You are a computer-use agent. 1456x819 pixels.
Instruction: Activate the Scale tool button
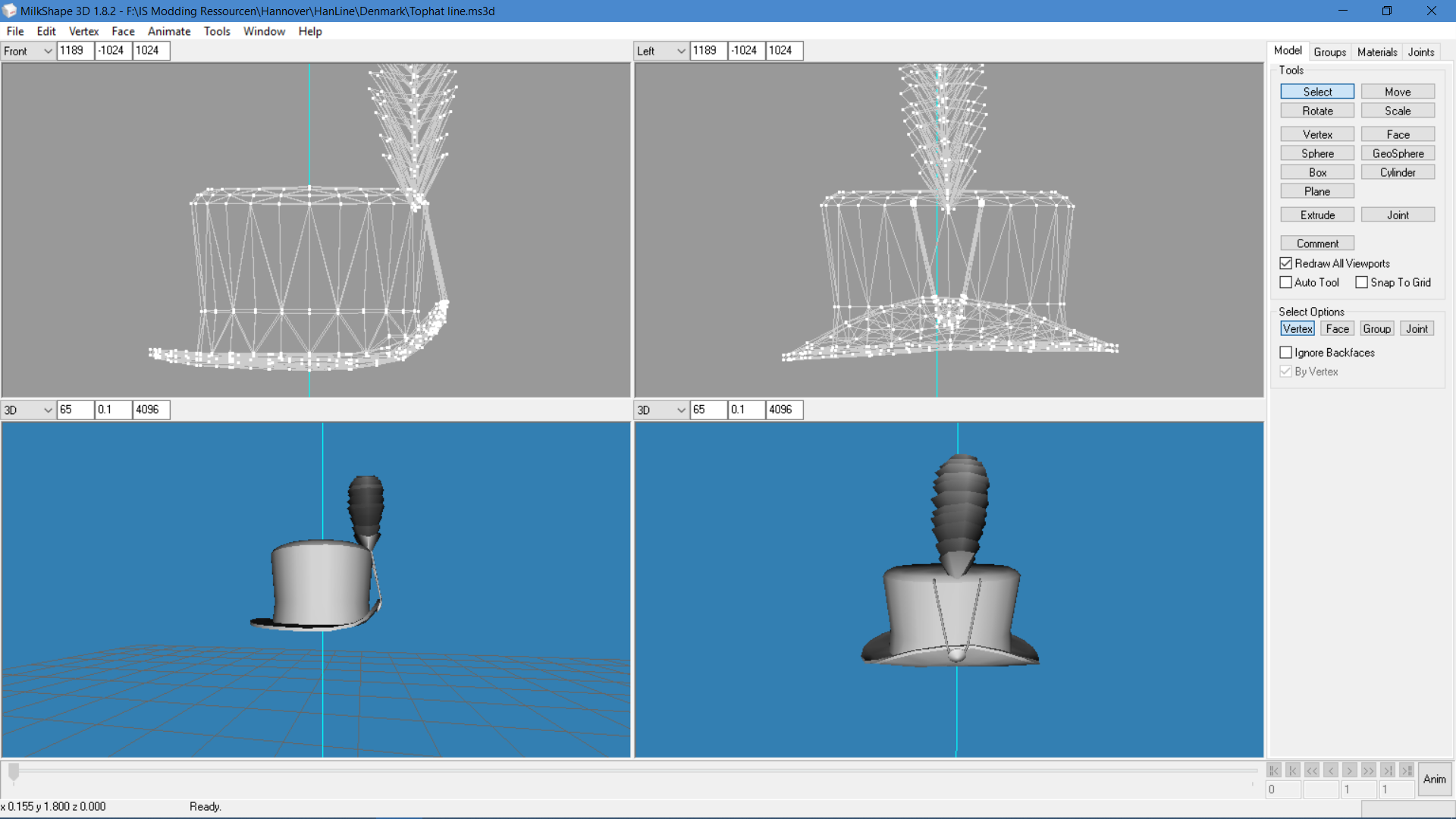(x=1398, y=111)
